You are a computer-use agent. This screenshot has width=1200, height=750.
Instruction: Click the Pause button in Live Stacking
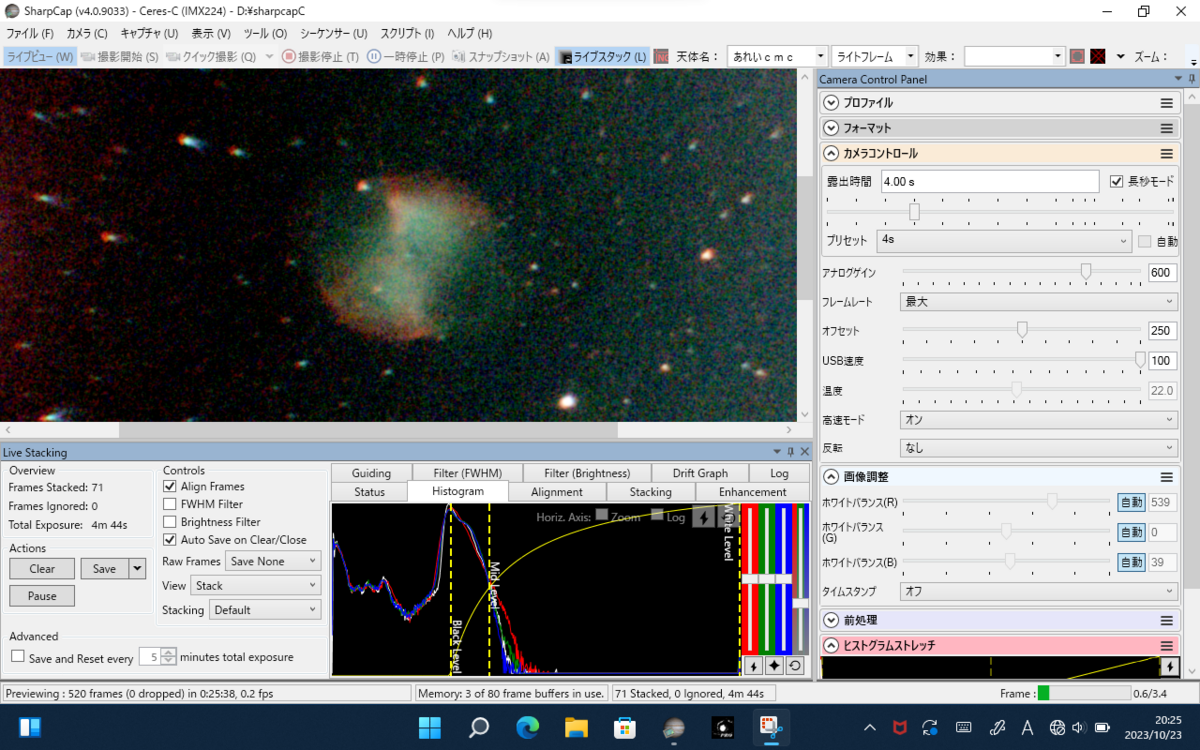click(x=42, y=596)
